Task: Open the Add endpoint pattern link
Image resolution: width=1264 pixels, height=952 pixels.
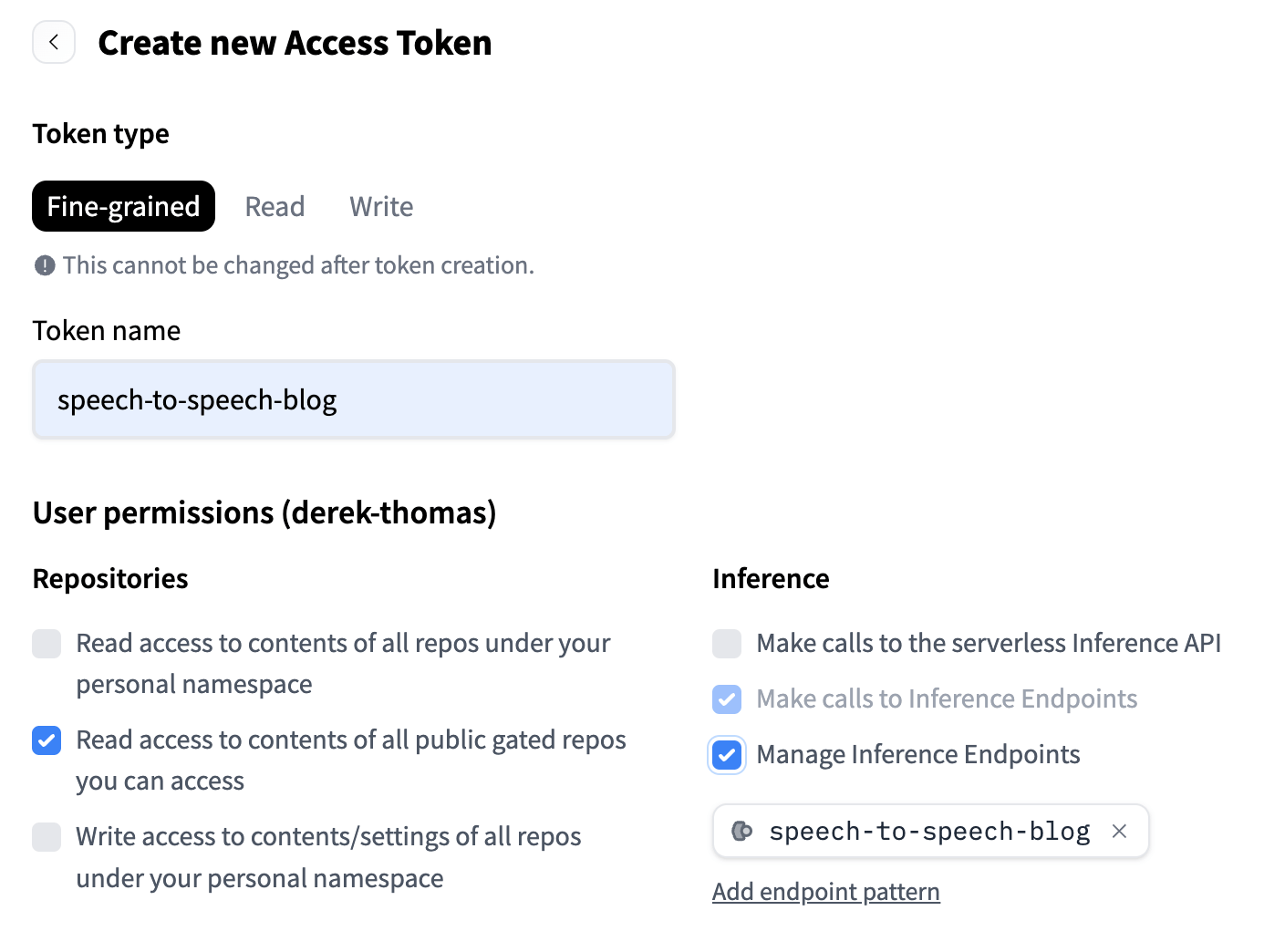Action: (825, 891)
